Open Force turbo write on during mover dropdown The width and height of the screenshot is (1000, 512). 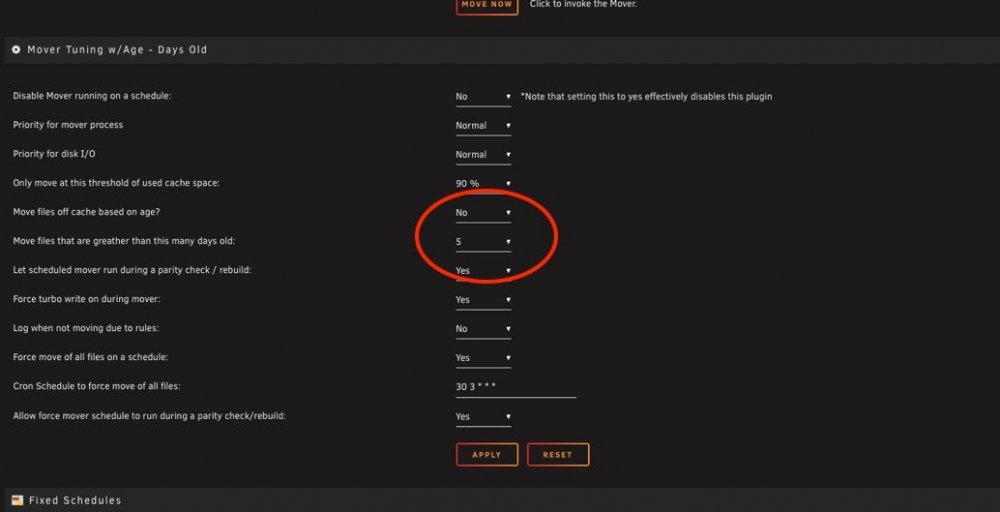tap(483, 300)
